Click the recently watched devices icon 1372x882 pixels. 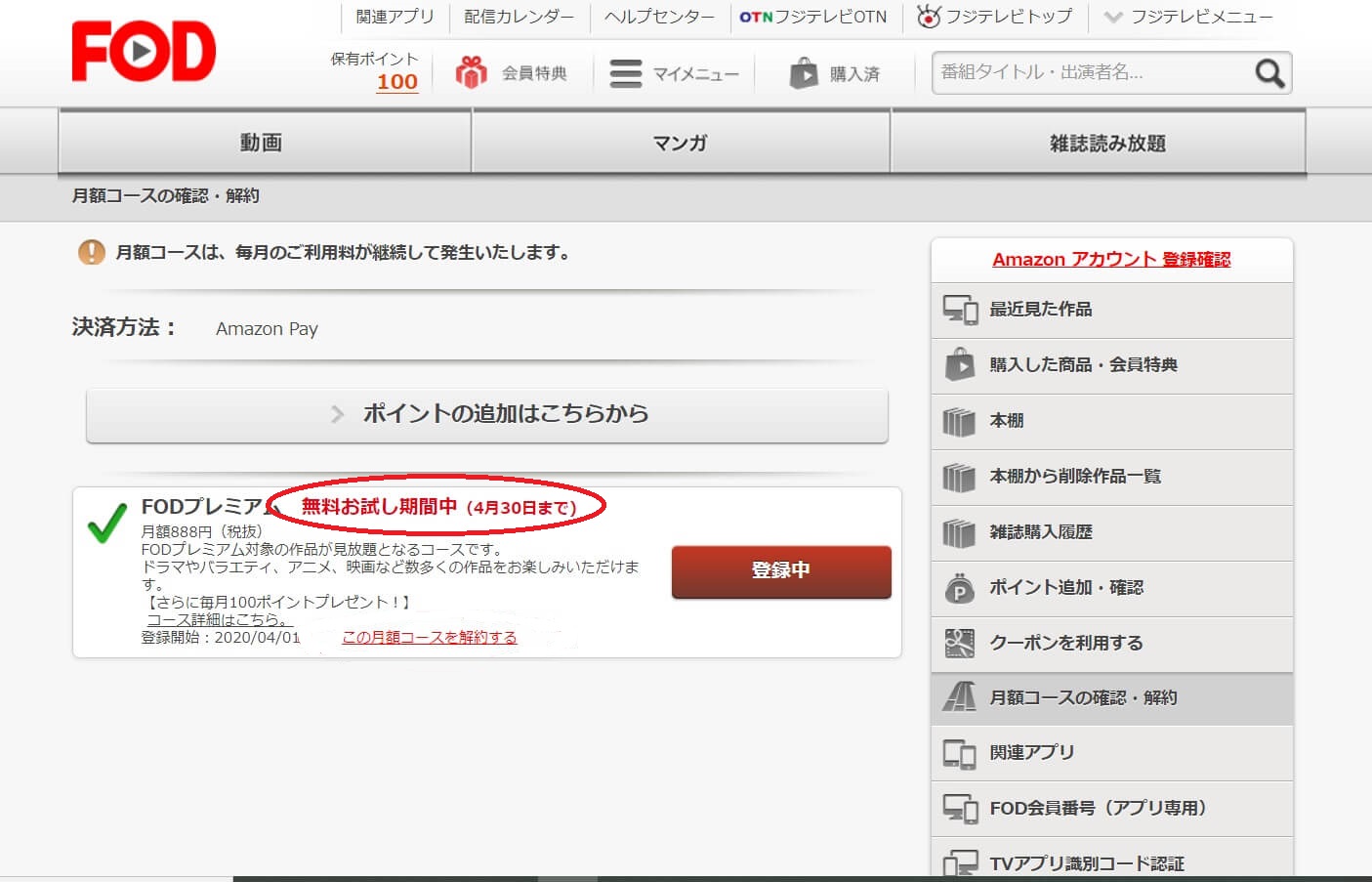(960, 310)
